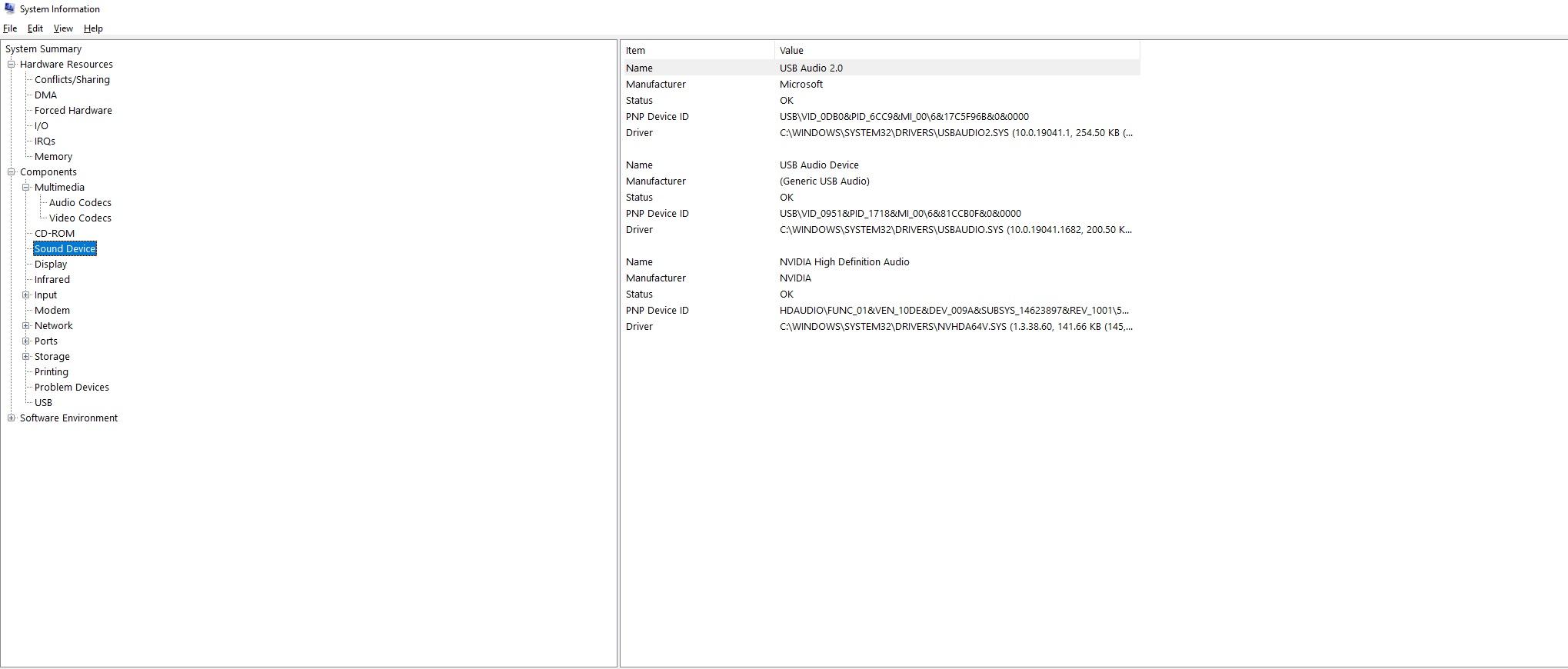The width and height of the screenshot is (1568, 669).
Task: Select the Network tree item
Action: 54,326
